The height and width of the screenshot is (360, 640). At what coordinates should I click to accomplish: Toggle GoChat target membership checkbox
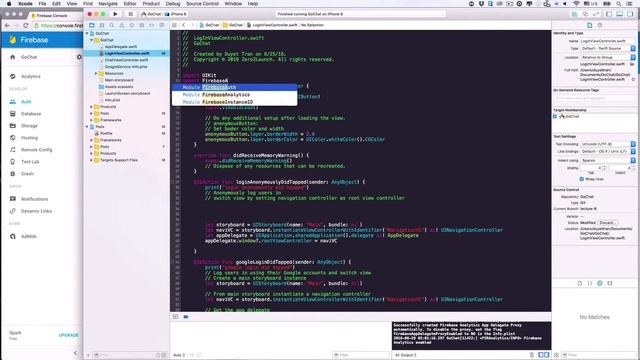pyautogui.click(x=555, y=116)
